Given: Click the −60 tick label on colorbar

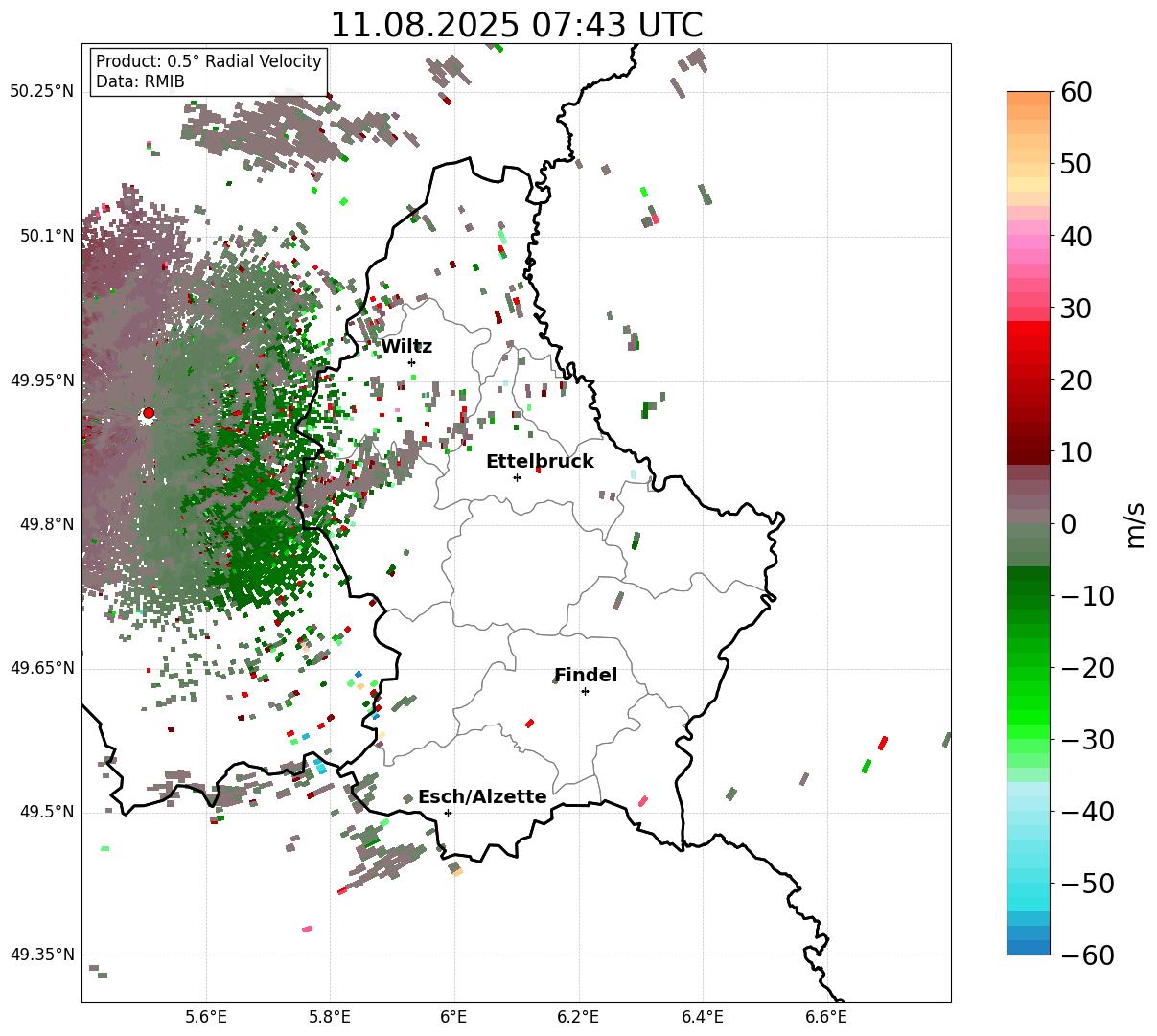Looking at the screenshot, I should tap(1087, 955).
